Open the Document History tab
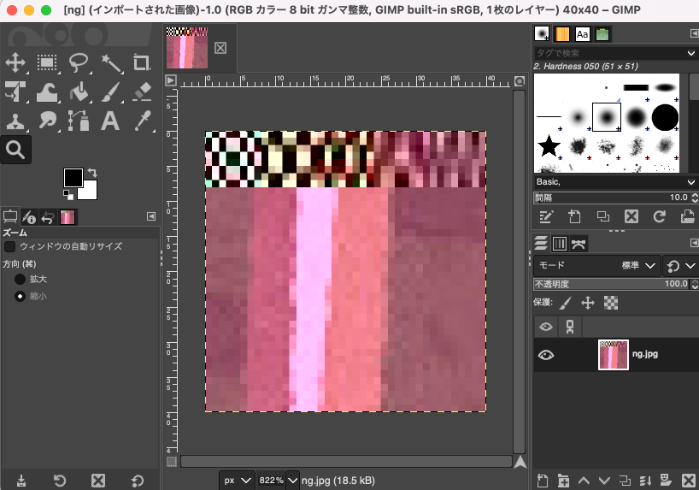 click(x=602, y=34)
